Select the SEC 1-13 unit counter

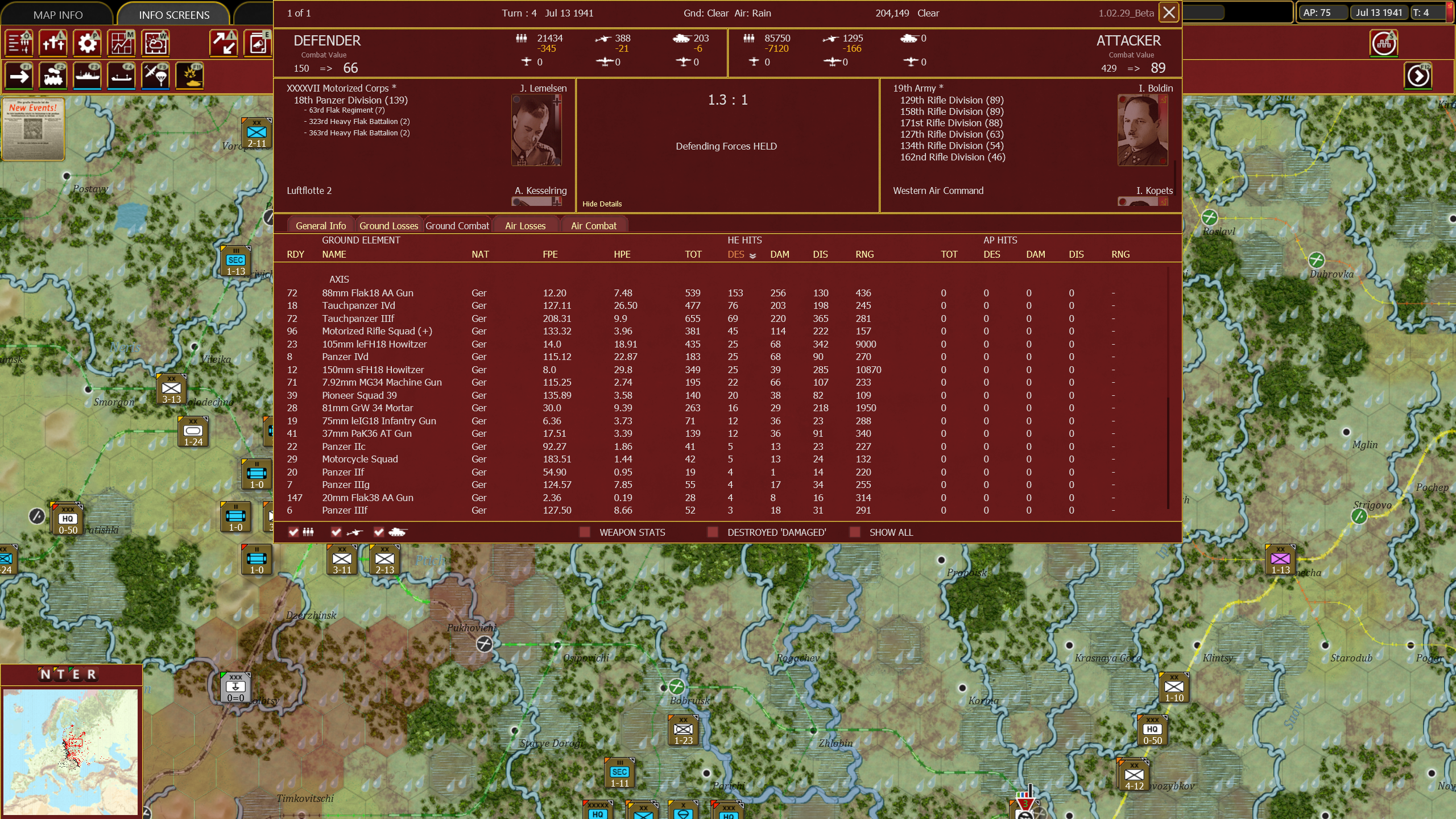[235, 262]
